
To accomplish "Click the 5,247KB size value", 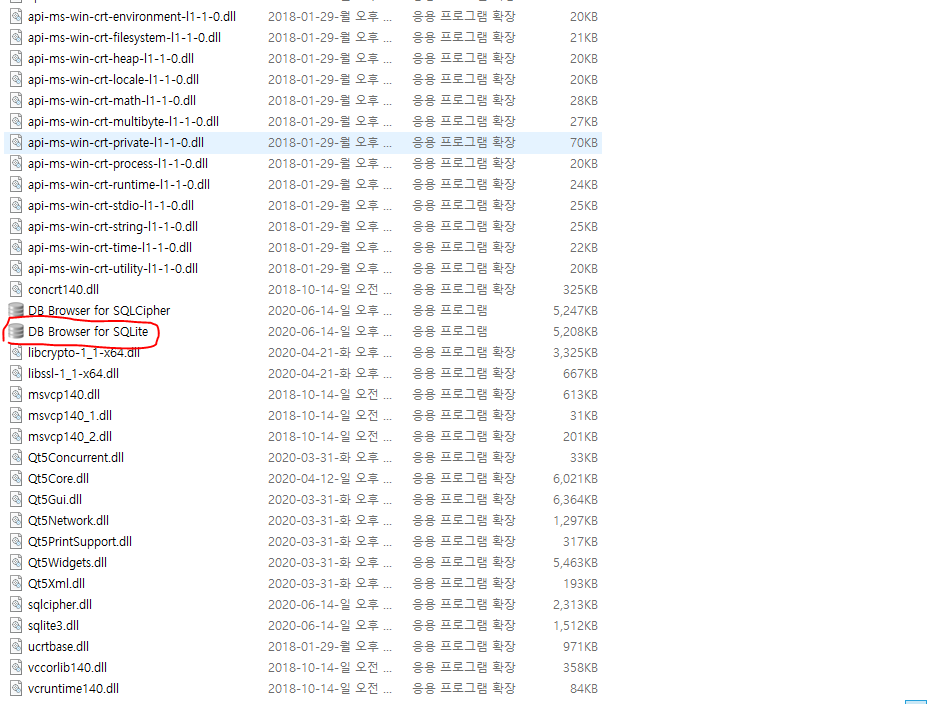I will (x=575, y=311).
